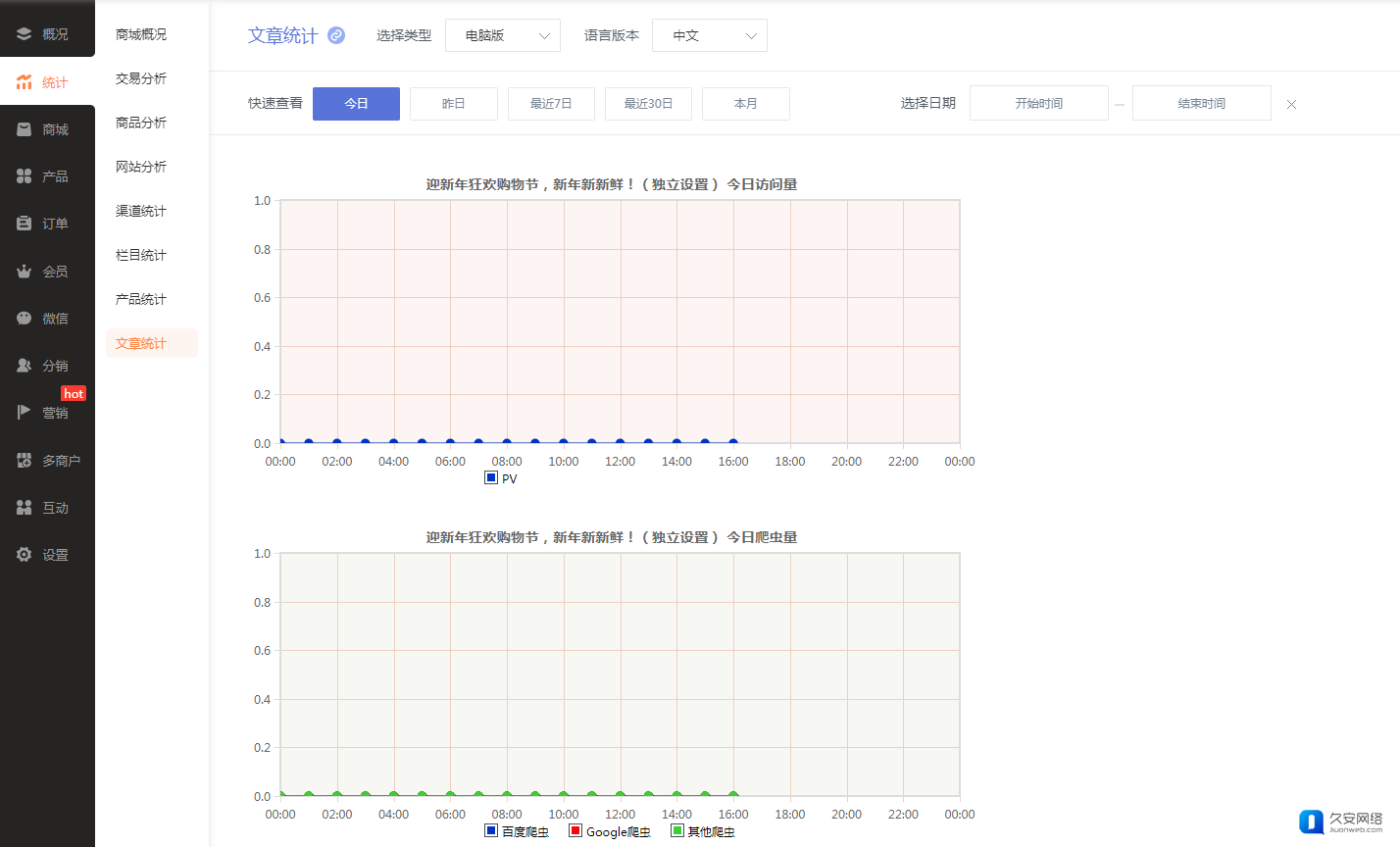This screenshot has width=1400, height=847.
Task: Toggle the PV legend series checkbox
Action: [x=491, y=478]
